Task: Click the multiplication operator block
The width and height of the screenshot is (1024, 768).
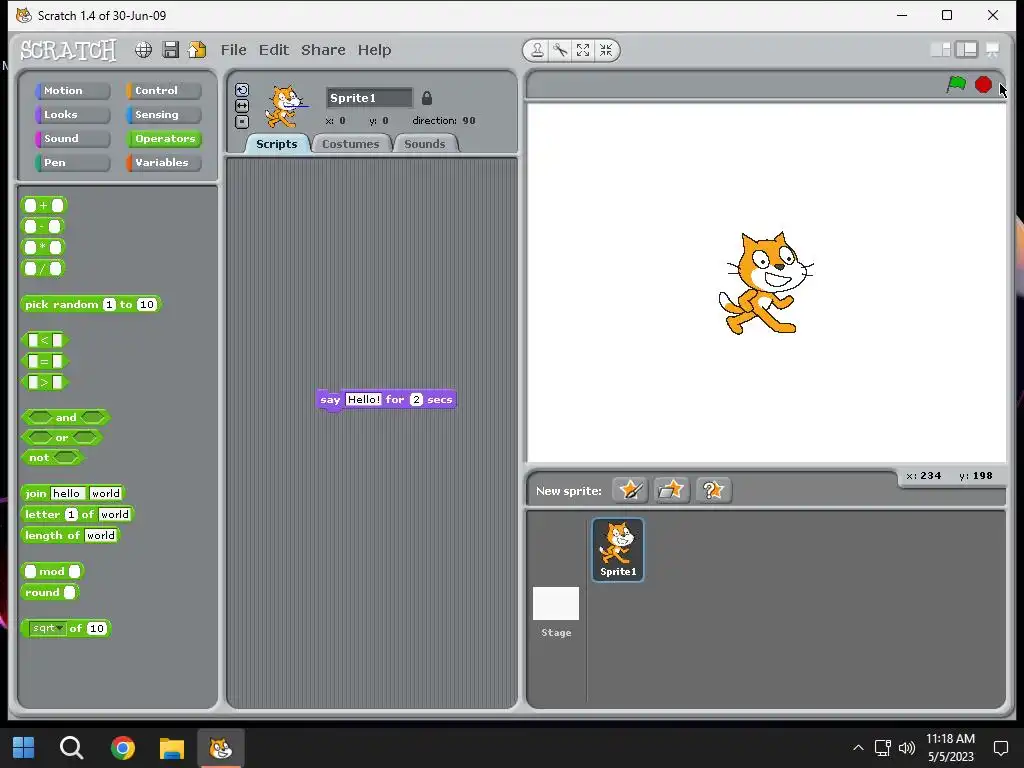Action: 43,248
